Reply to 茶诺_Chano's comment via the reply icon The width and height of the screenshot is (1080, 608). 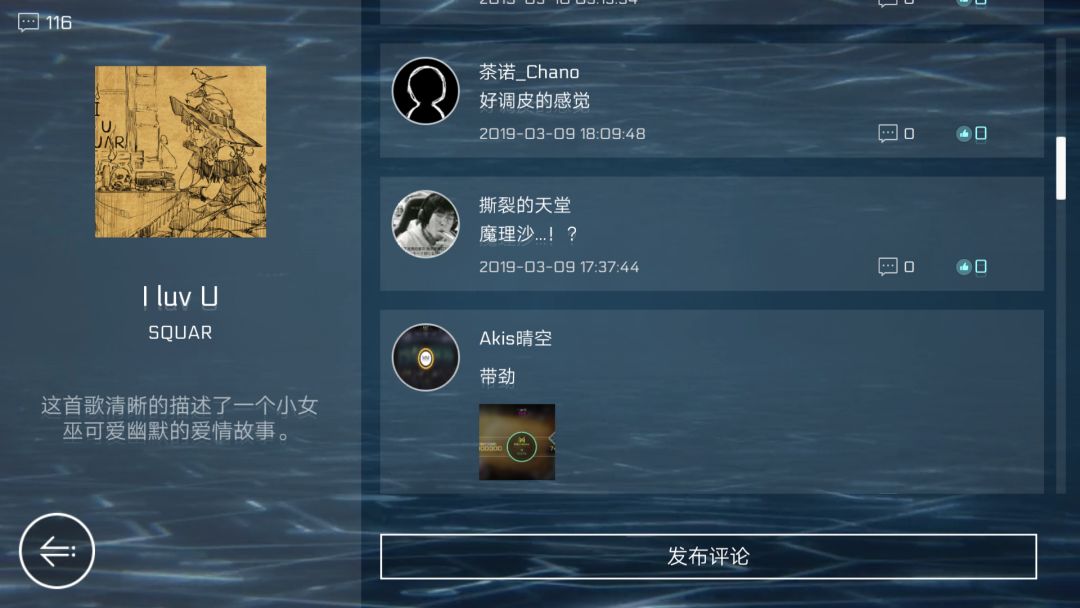pyautogui.click(x=888, y=133)
